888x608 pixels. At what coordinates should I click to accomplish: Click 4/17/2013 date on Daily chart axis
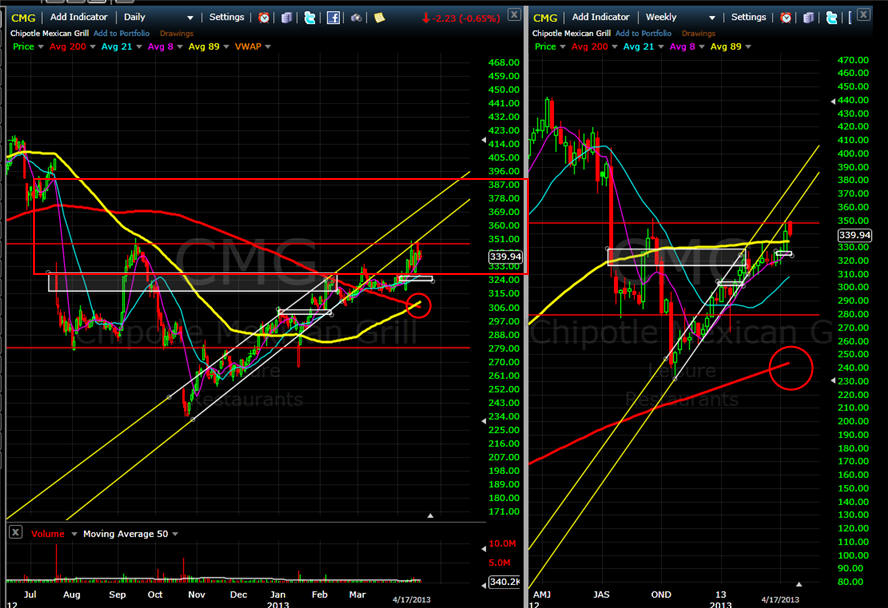pos(412,600)
